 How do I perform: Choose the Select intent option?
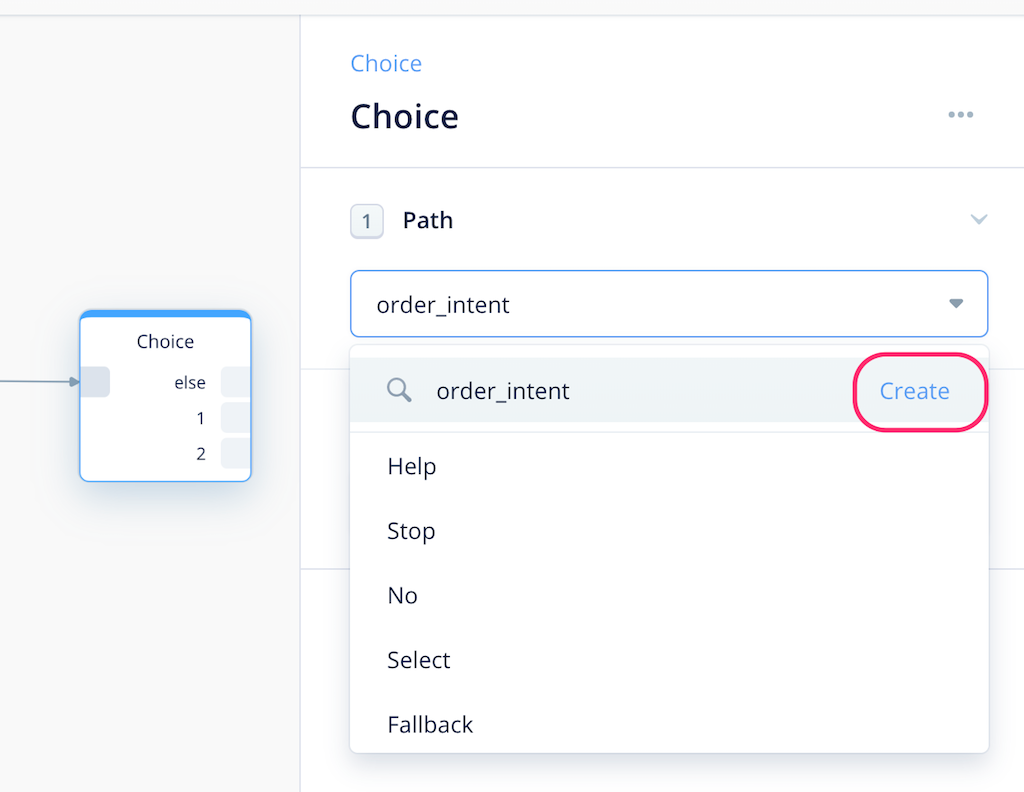pos(419,660)
